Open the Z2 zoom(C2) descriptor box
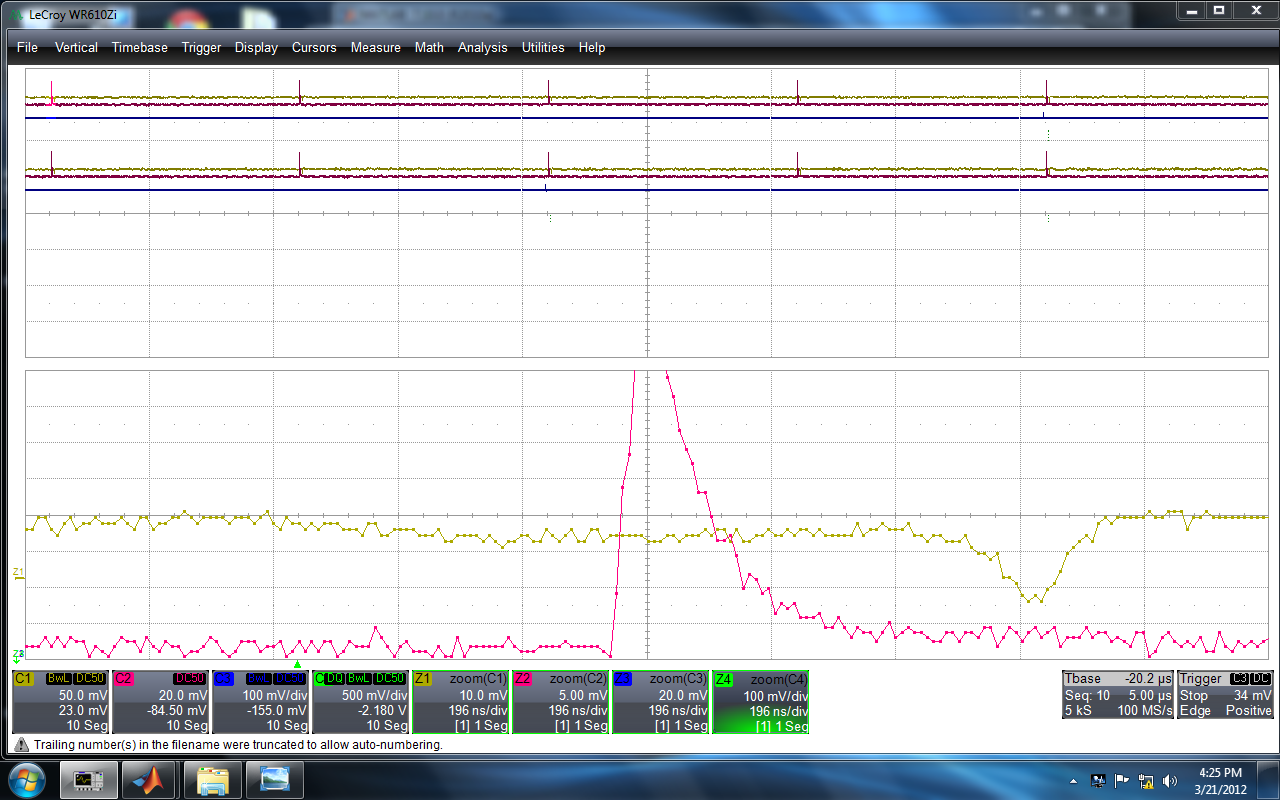This screenshot has width=1280, height=800. tap(560, 702)
